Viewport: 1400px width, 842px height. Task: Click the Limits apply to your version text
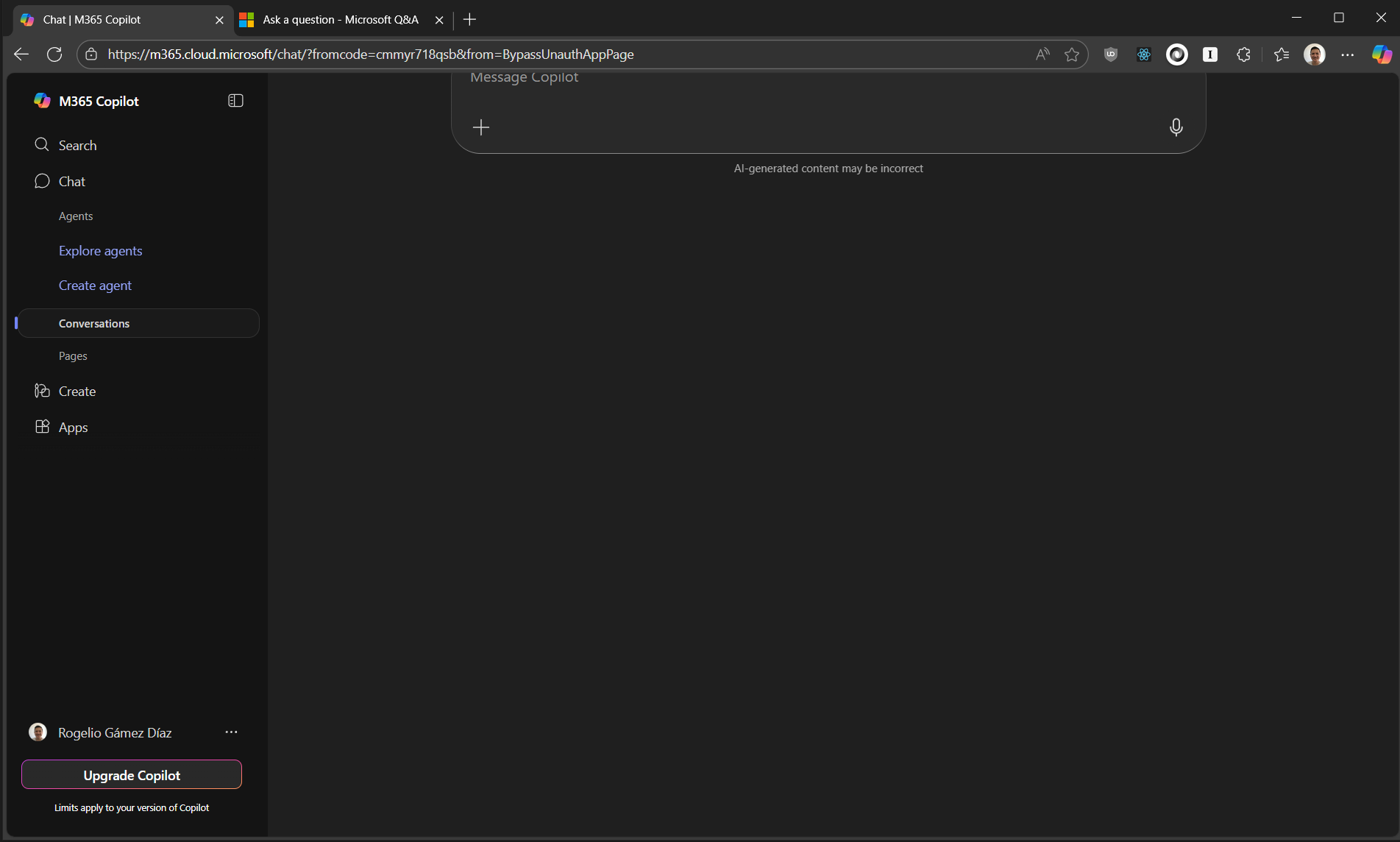132,808
